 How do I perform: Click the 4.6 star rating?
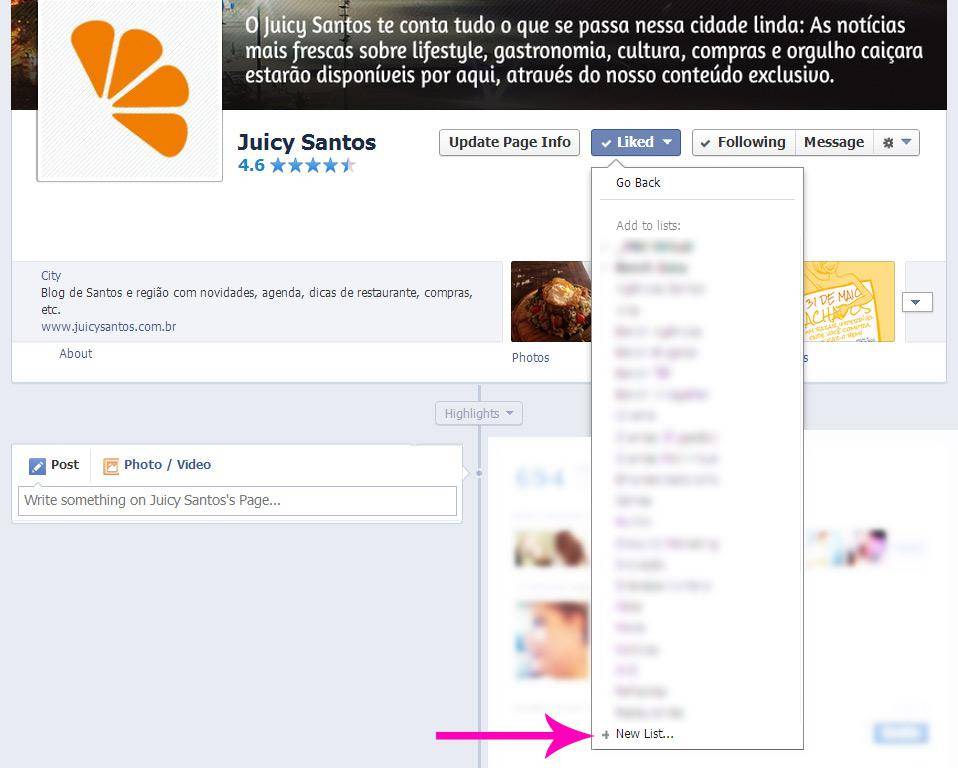click(297, 166)
